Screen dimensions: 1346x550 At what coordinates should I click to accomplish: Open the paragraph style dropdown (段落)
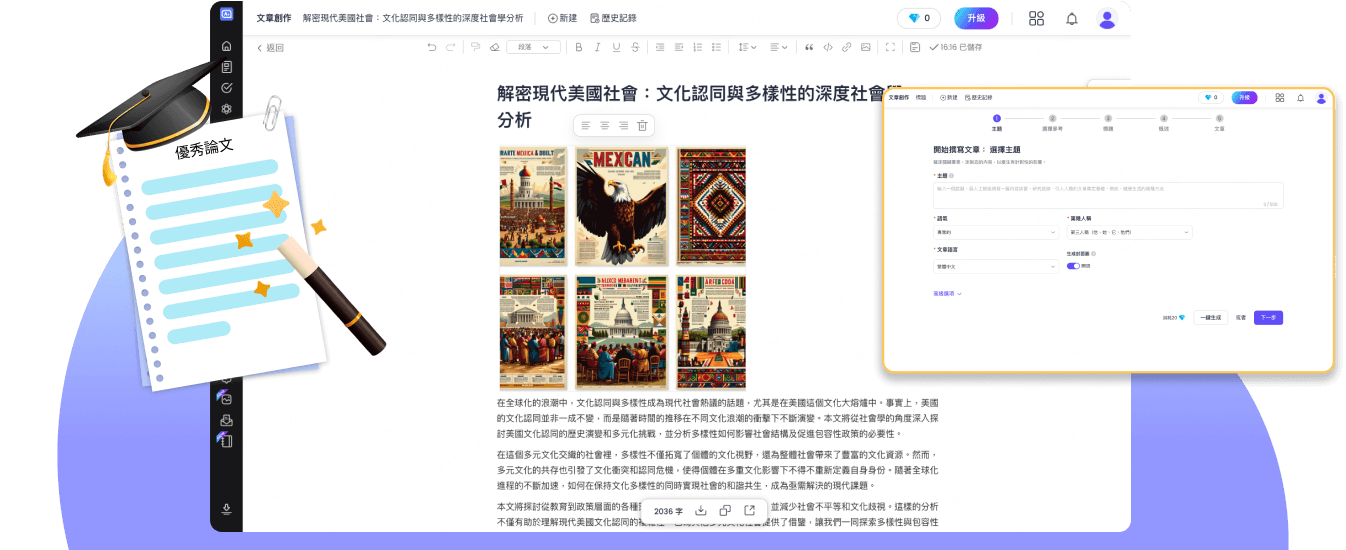tap(533, 47)
